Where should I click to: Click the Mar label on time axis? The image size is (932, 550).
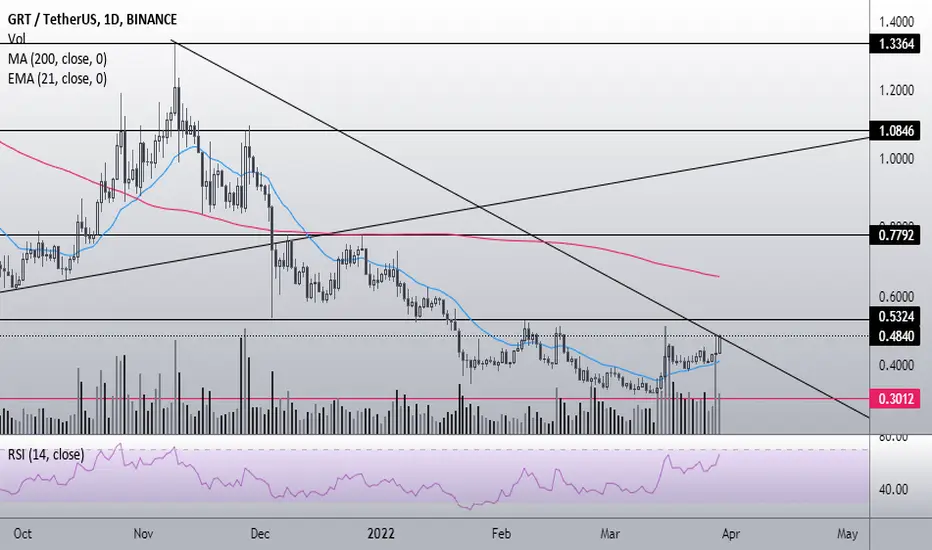point(610,533)
